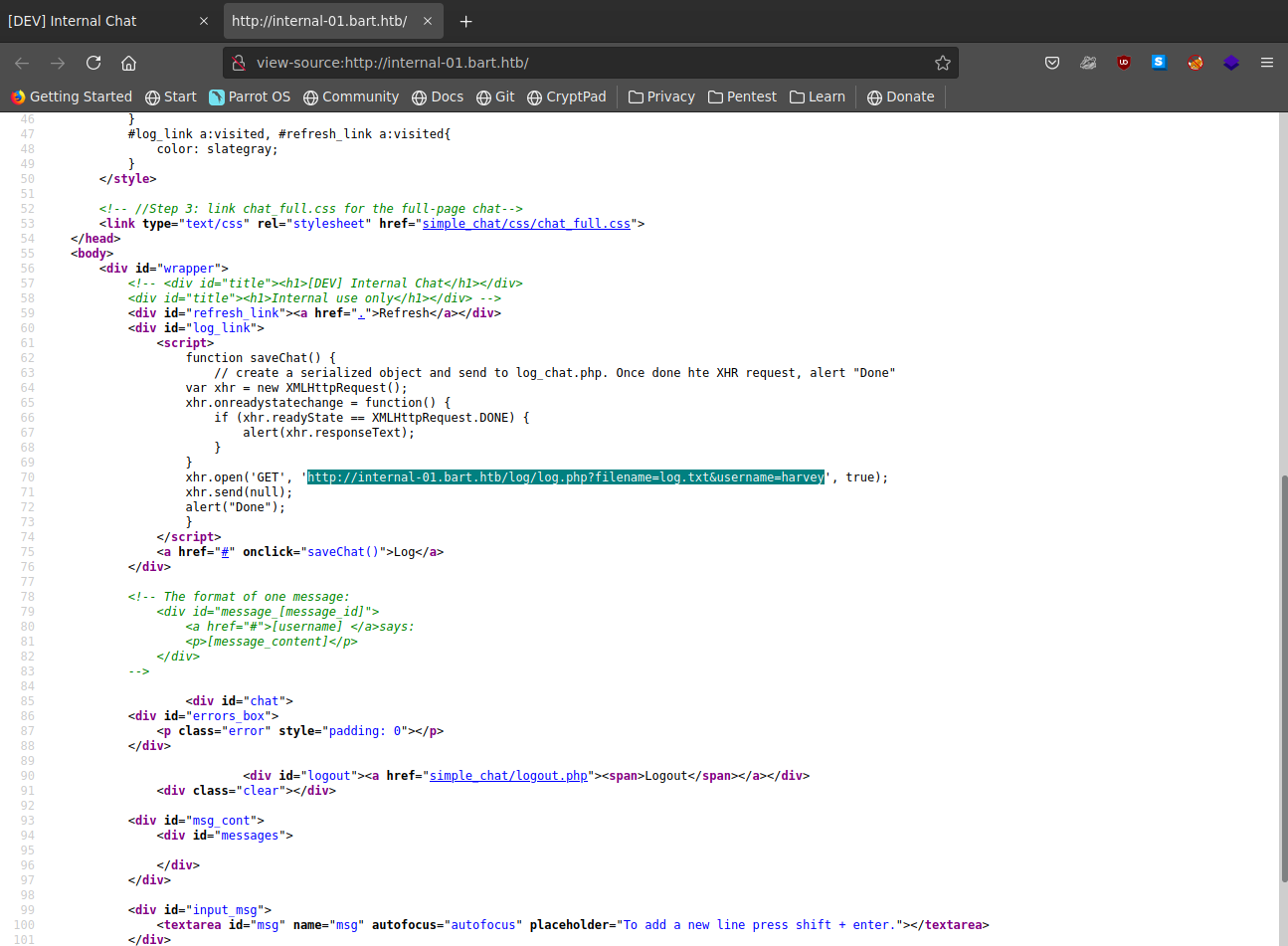Reload the current page
This screenshot has width=1288, height=946.
click(x=93, y=63)
